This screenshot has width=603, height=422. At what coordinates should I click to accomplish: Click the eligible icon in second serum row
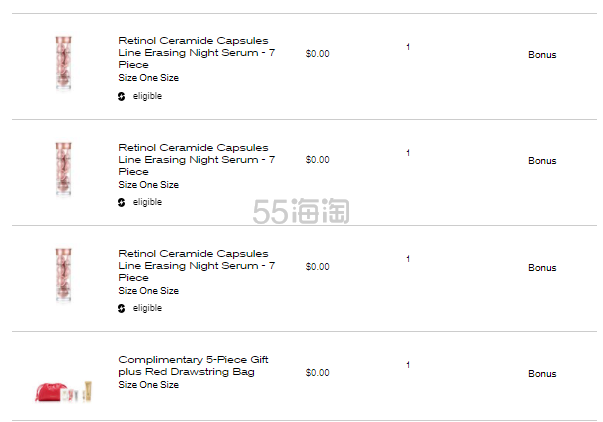[x=122, y=203]
